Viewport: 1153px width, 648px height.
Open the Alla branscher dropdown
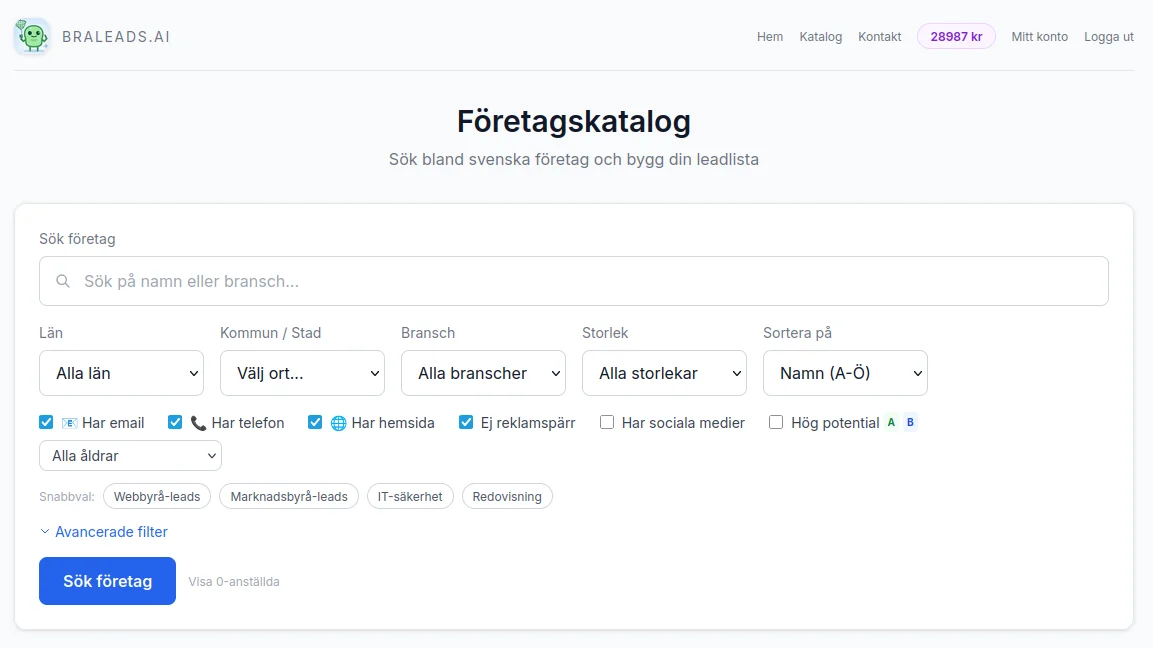click(483, 372)
